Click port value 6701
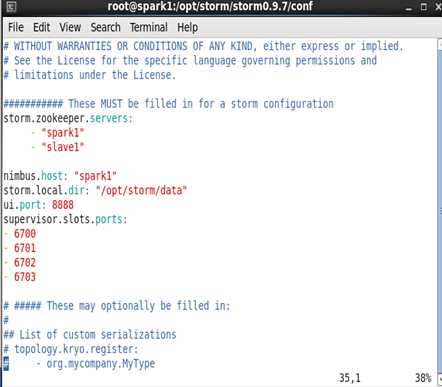 (25, 248)
